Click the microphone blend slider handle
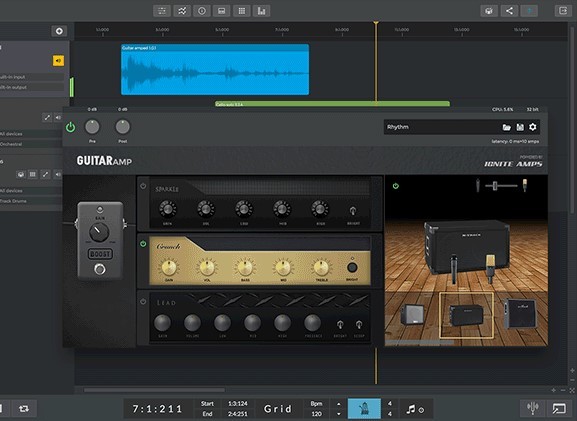Image resolution: width=577 pixels, height=421 pixels. pyautogui.click(x=495, y=186)
